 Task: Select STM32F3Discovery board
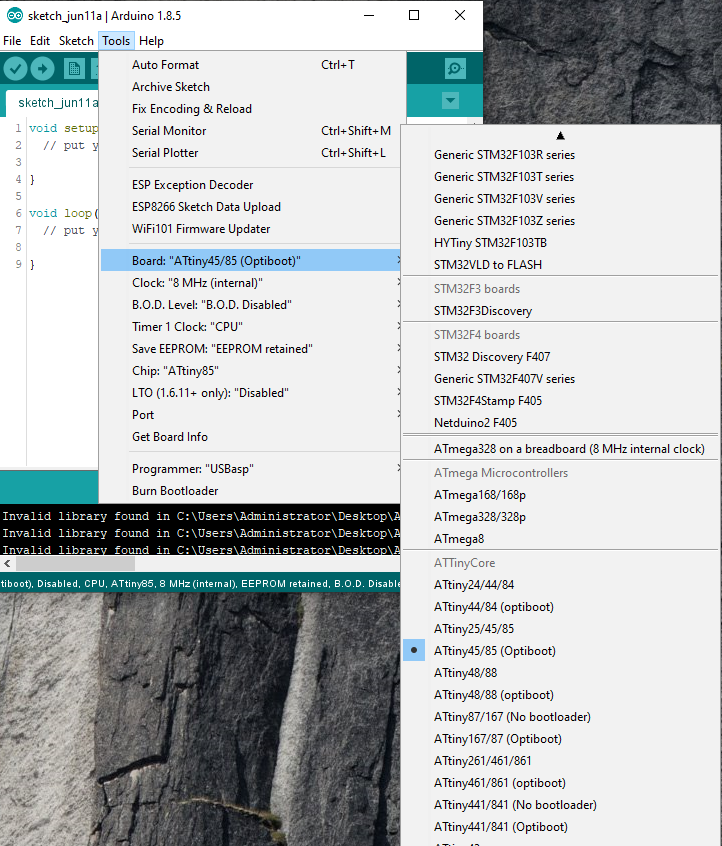click(561, 311)
